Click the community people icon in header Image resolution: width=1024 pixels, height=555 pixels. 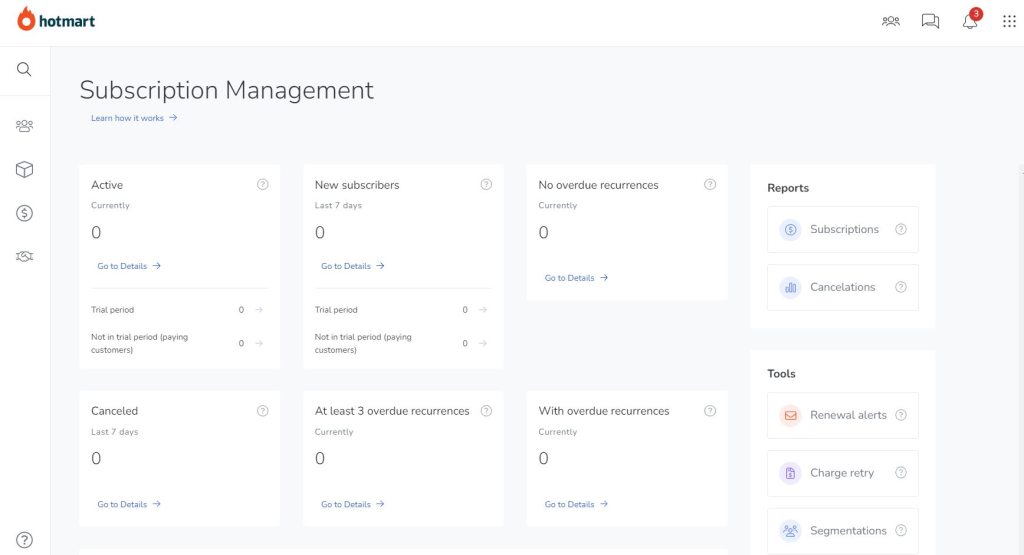(891, 21)
